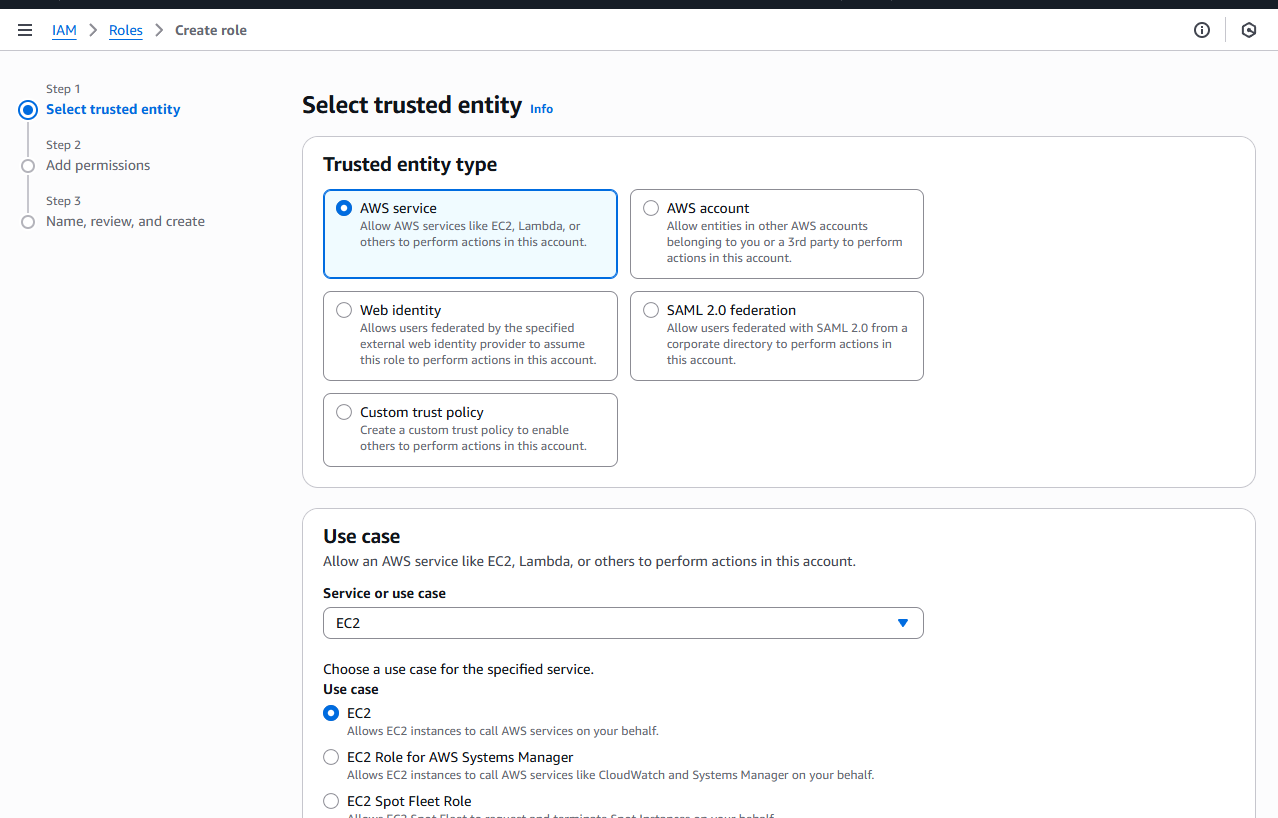1278x818 pixels.
Task: Jump to Add permissions step
Action: coord(98,165)
